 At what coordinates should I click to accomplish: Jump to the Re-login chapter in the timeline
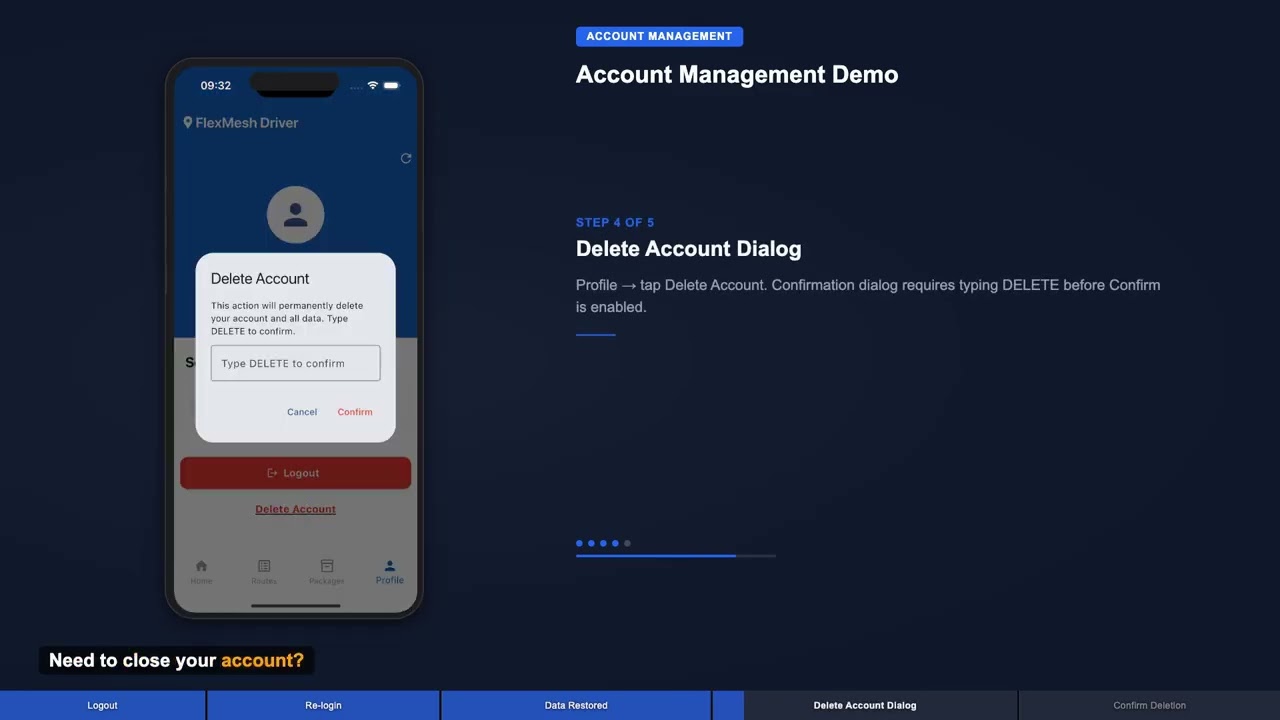pyautogui.click(x=323, y=705)
